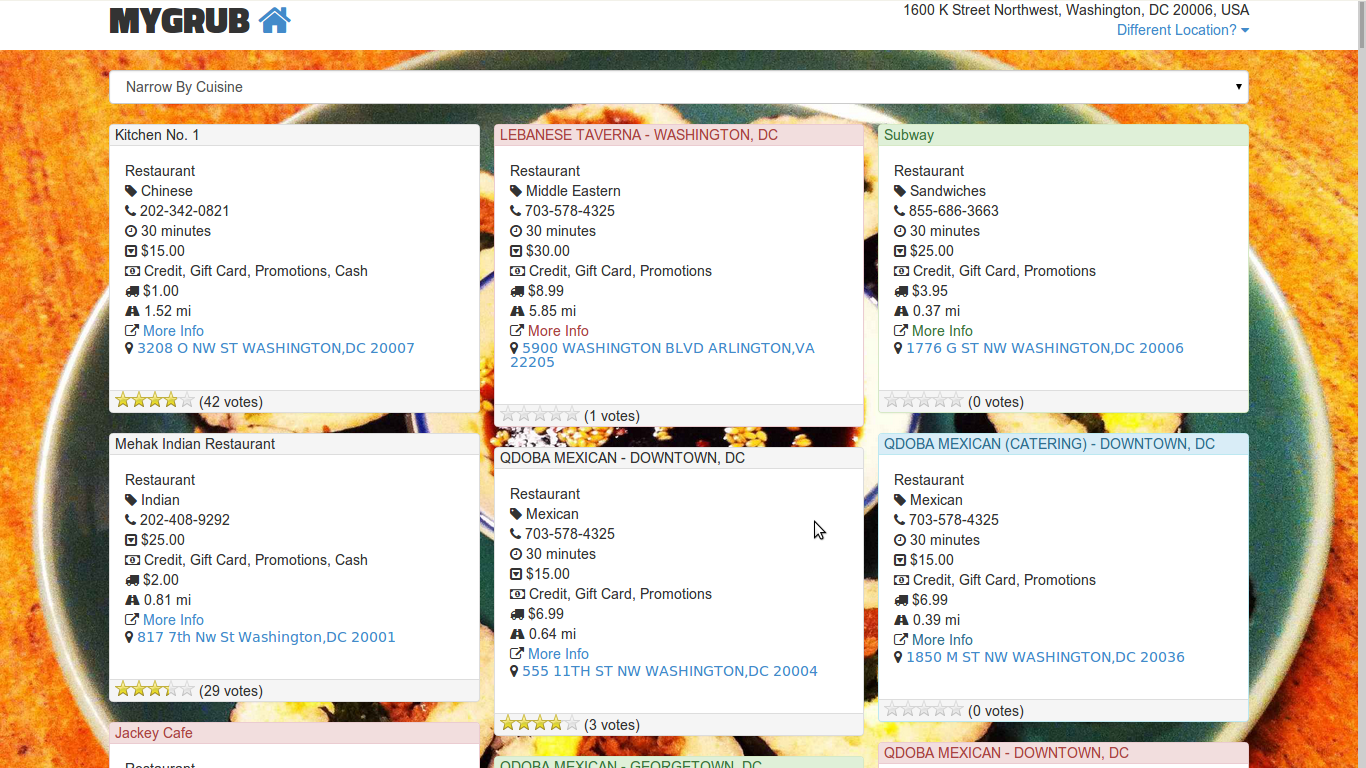Screen dimensions: 1366x768
Task: Click the delivery truck icon beside $3.95
Action: [x=901, y=291]
